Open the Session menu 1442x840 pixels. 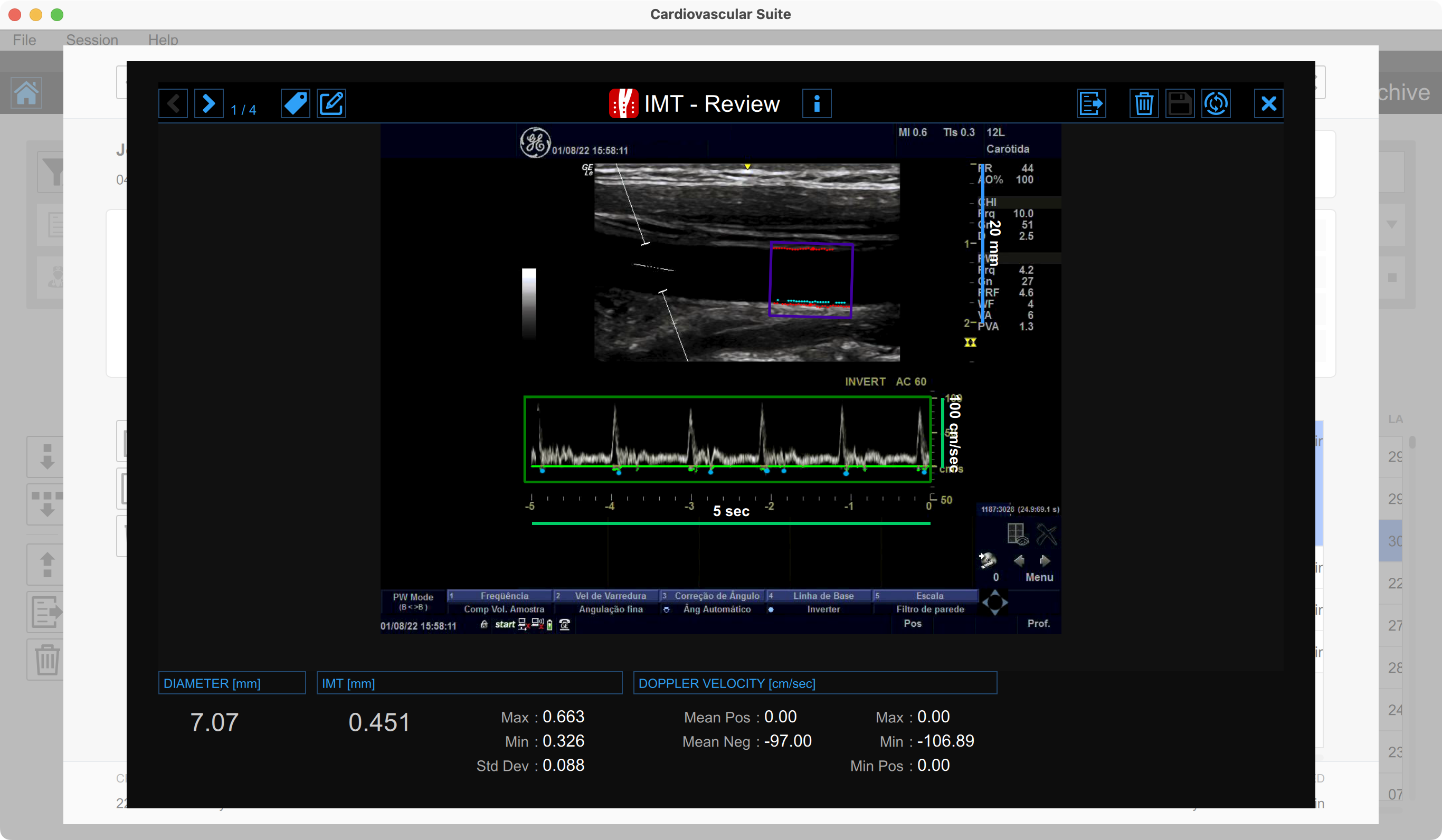91,40
